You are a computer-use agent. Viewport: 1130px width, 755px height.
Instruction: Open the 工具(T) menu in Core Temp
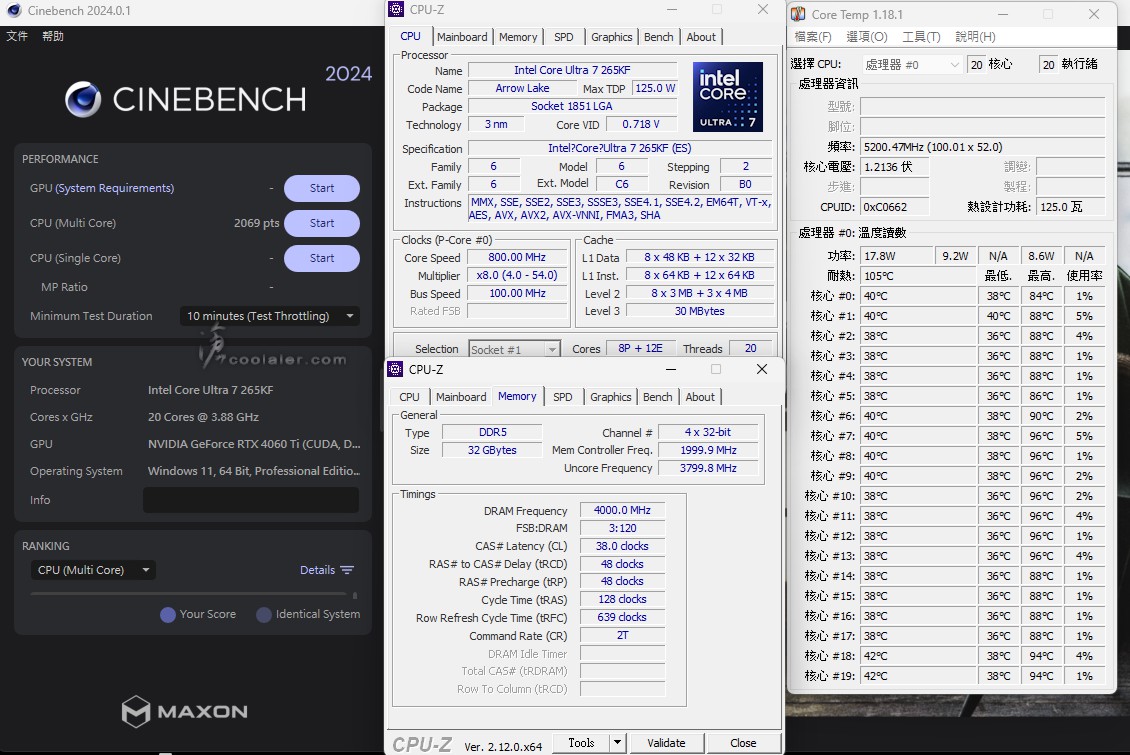(x=921, y=37)
